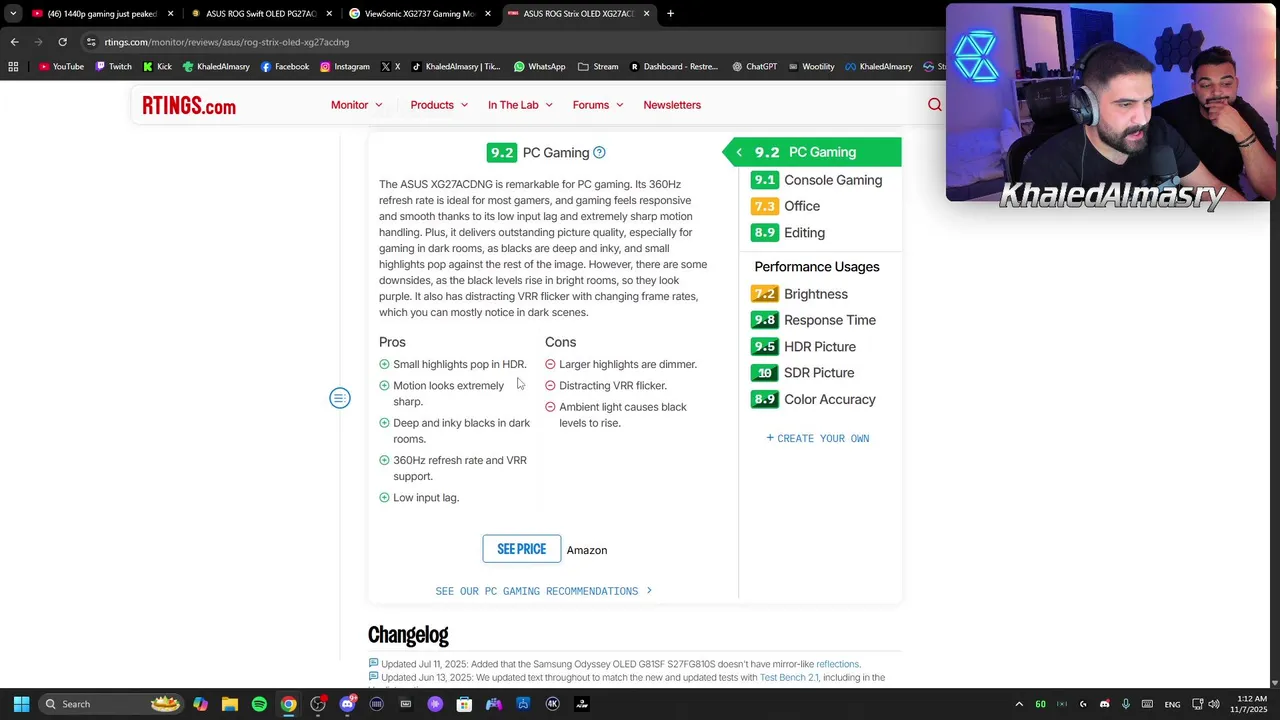The image size is (1280, 720).
Task: Go back with the browser back arrow
Action: [14, 42]
